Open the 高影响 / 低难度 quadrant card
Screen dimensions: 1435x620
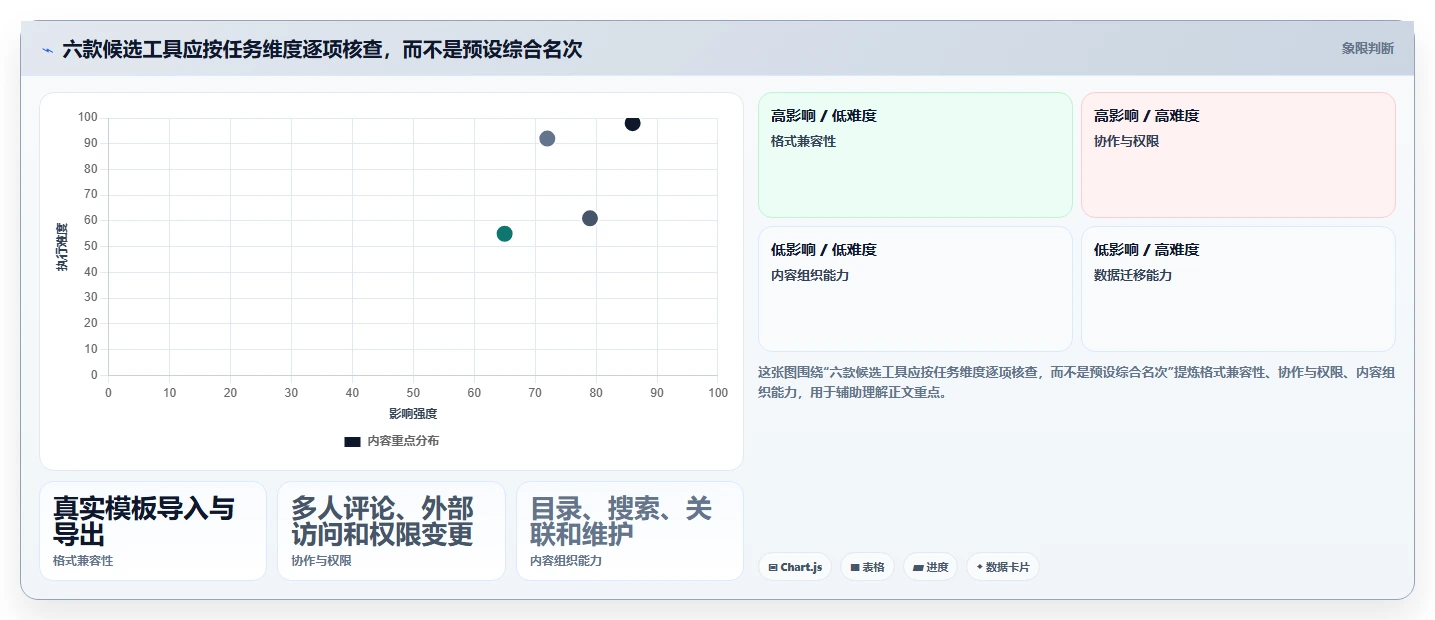(x=915, y=155)
